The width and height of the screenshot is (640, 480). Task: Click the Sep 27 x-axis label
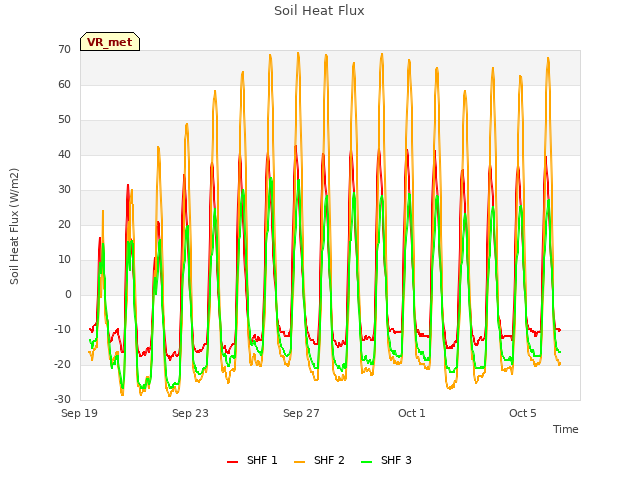301,413
